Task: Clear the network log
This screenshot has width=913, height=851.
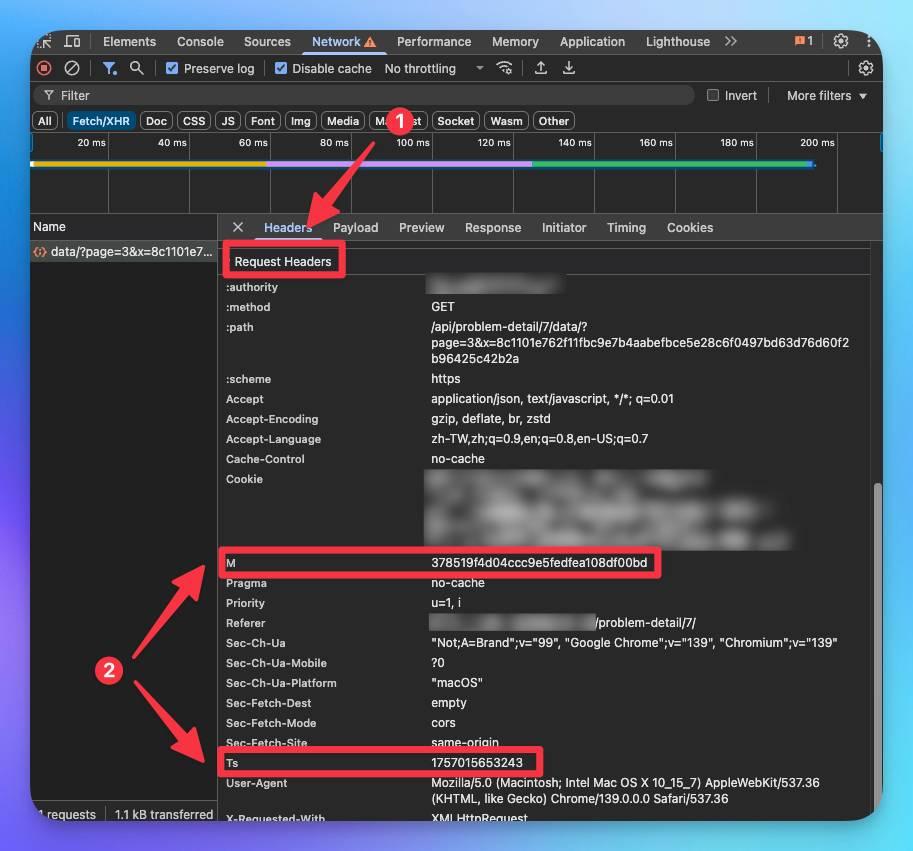Action: pos(72,69)
